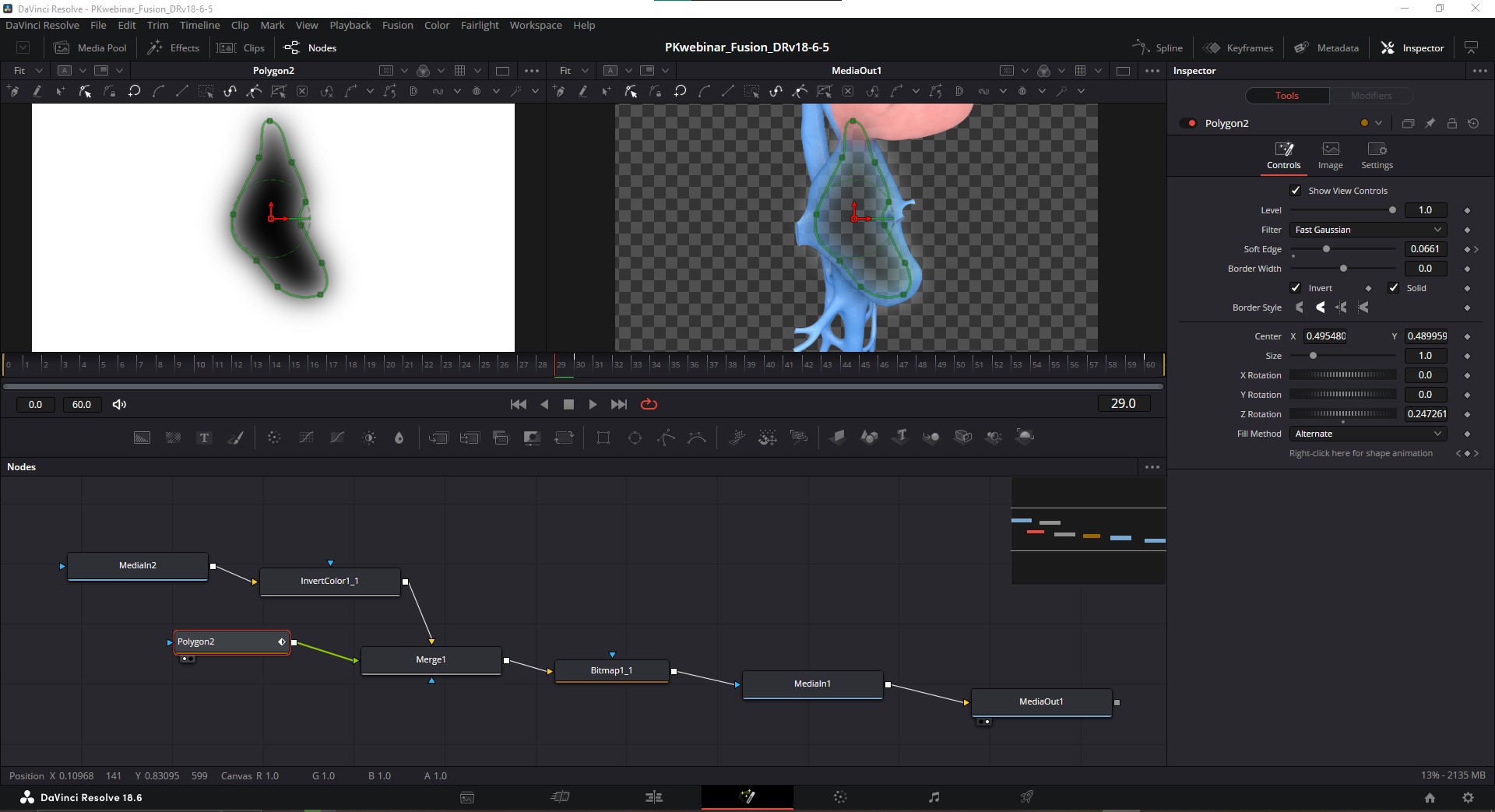Add a Polygon mask node from toolbar
This screenshot has height=812, width=1495.
pos(666,438)
